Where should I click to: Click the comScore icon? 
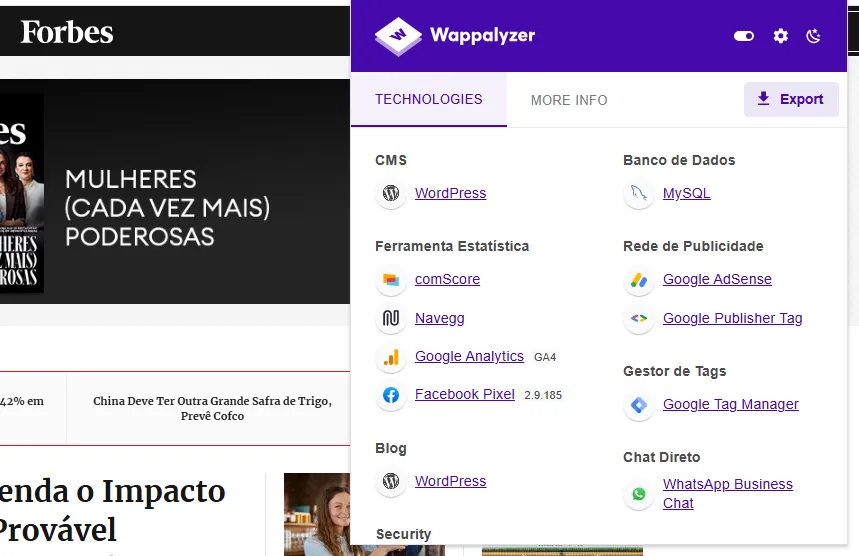pos(391,279)
